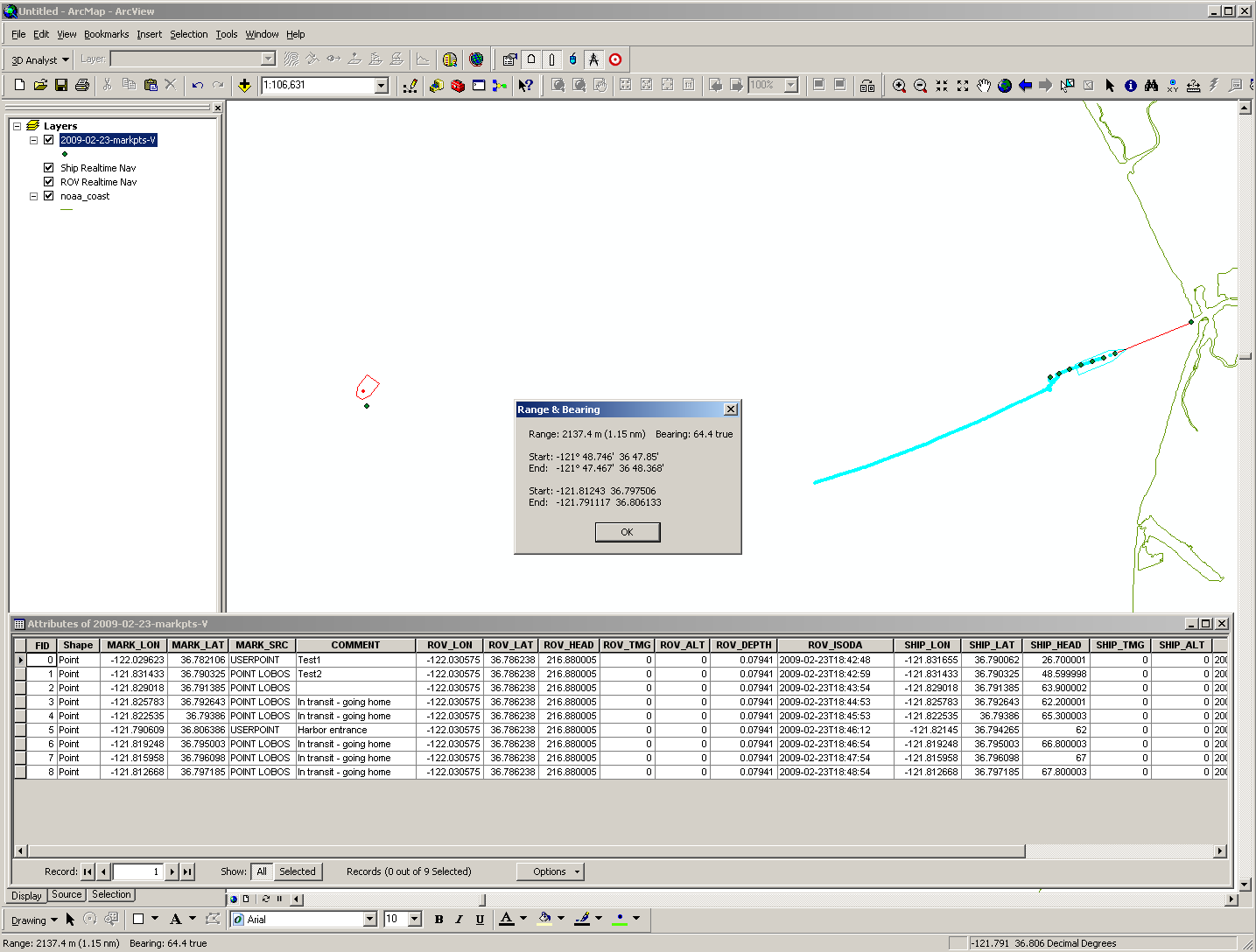Image resolution: width=1256 pixels, height=952 pixels.
Task: Go to the first record
Action: 88,871
